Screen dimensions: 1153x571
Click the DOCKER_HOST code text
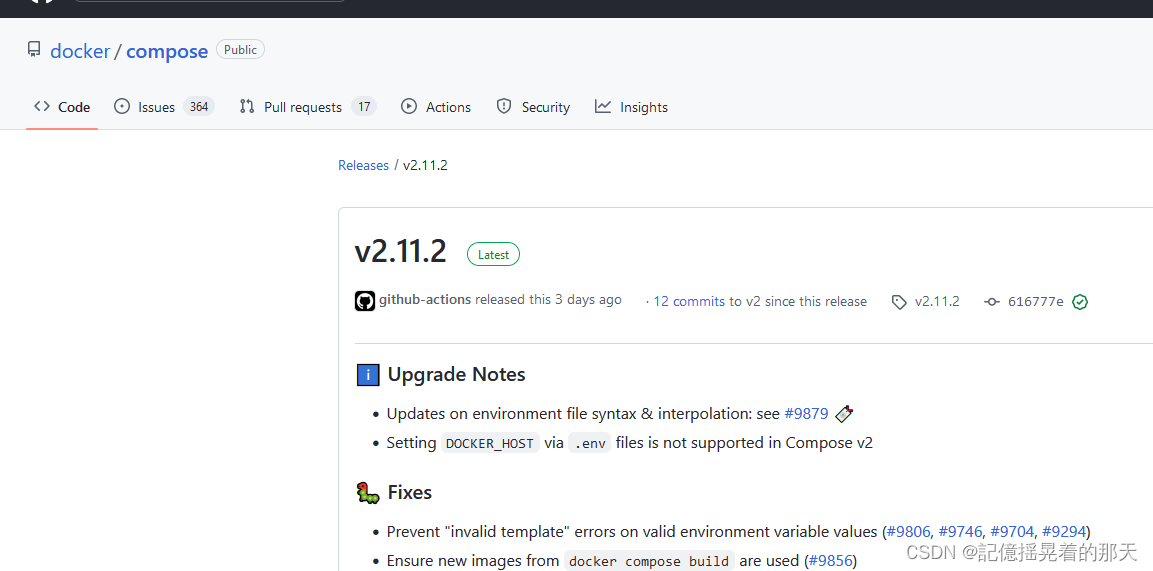tap(490, 444)
